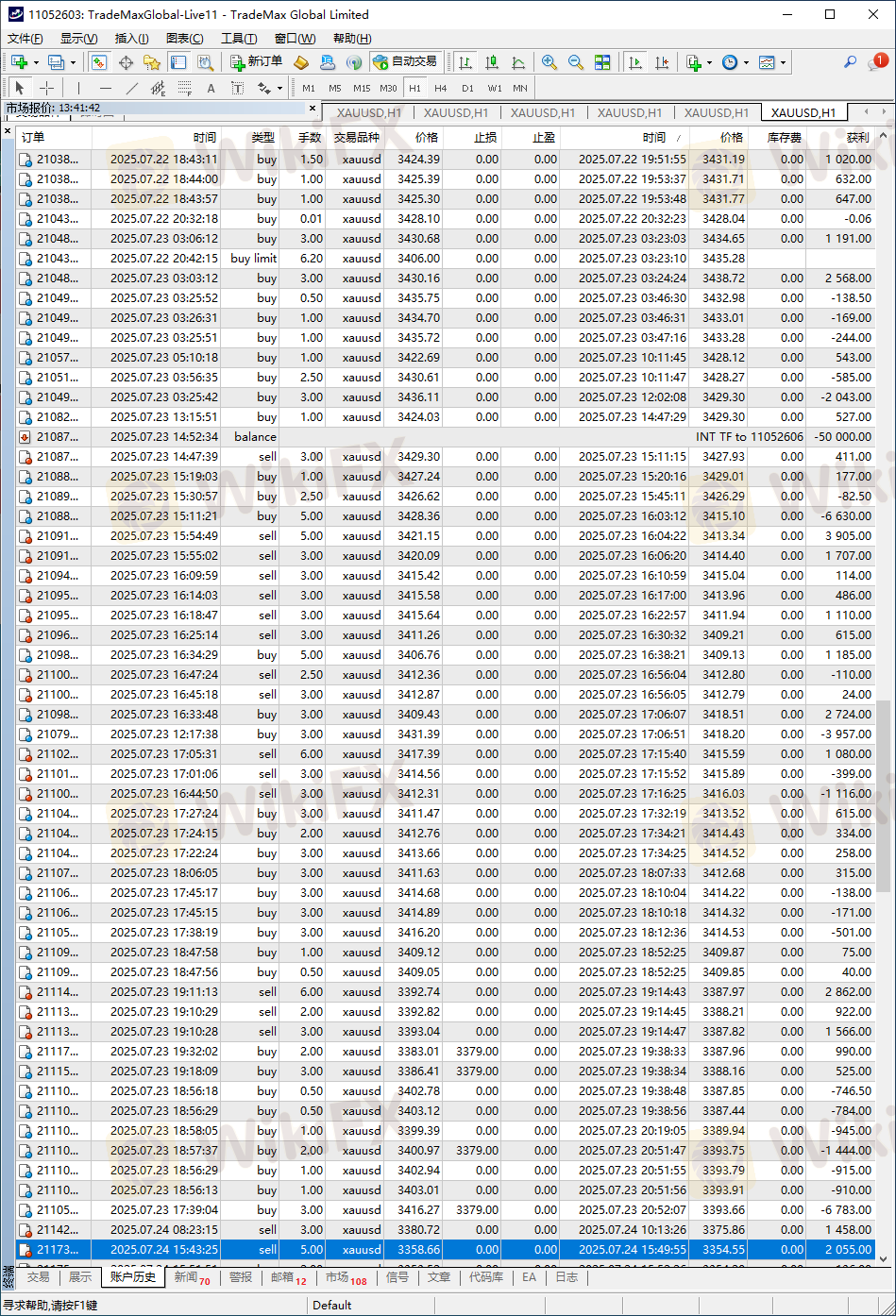
Task: Expand the templates dropdown arrow
Action: [x=783, y=62]
